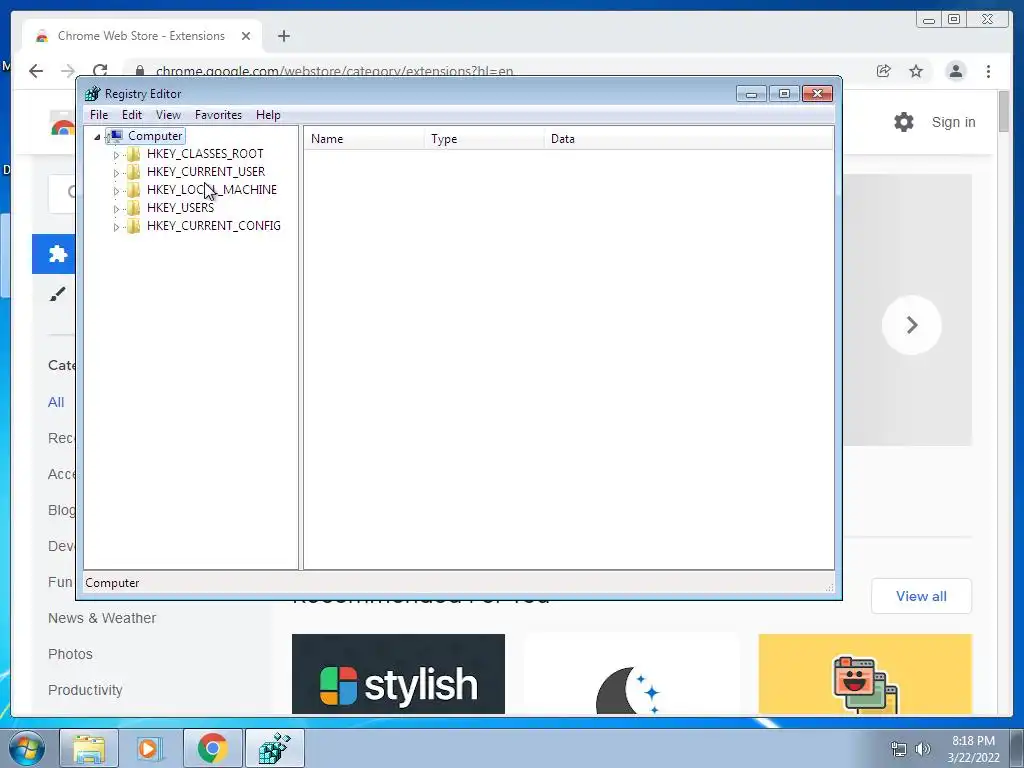Click View all button
The height and width of the screenshot is (768, 1024).
pyautogui.click(x=921, y=596)
